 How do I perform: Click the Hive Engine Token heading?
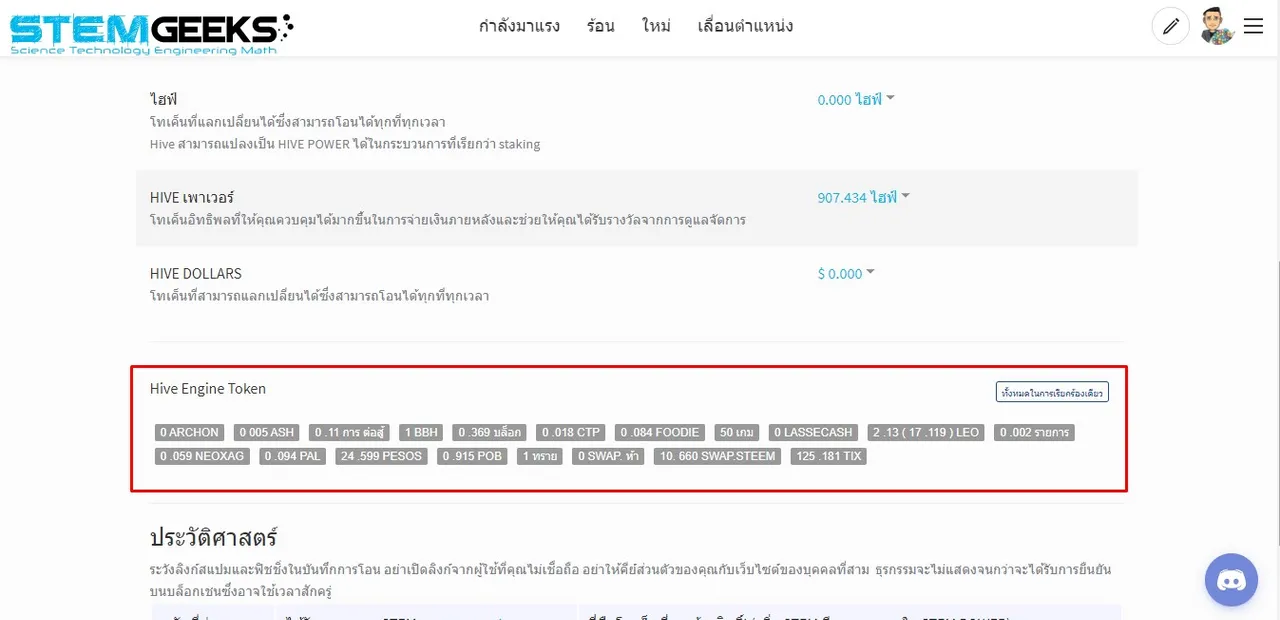tap(208, 389)
